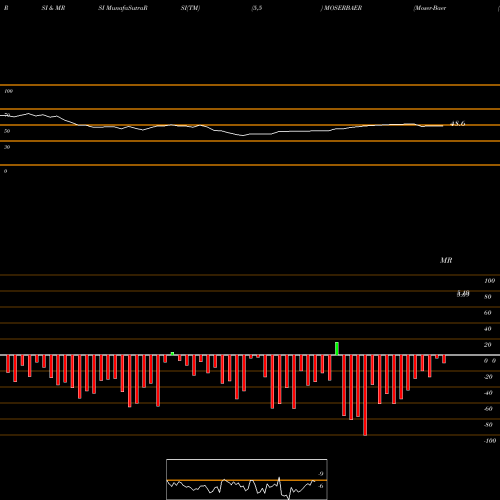Viewport: 500px width, 500px height.
Task: Click the -80 axis label of MR chart
Action: [488, 425]
